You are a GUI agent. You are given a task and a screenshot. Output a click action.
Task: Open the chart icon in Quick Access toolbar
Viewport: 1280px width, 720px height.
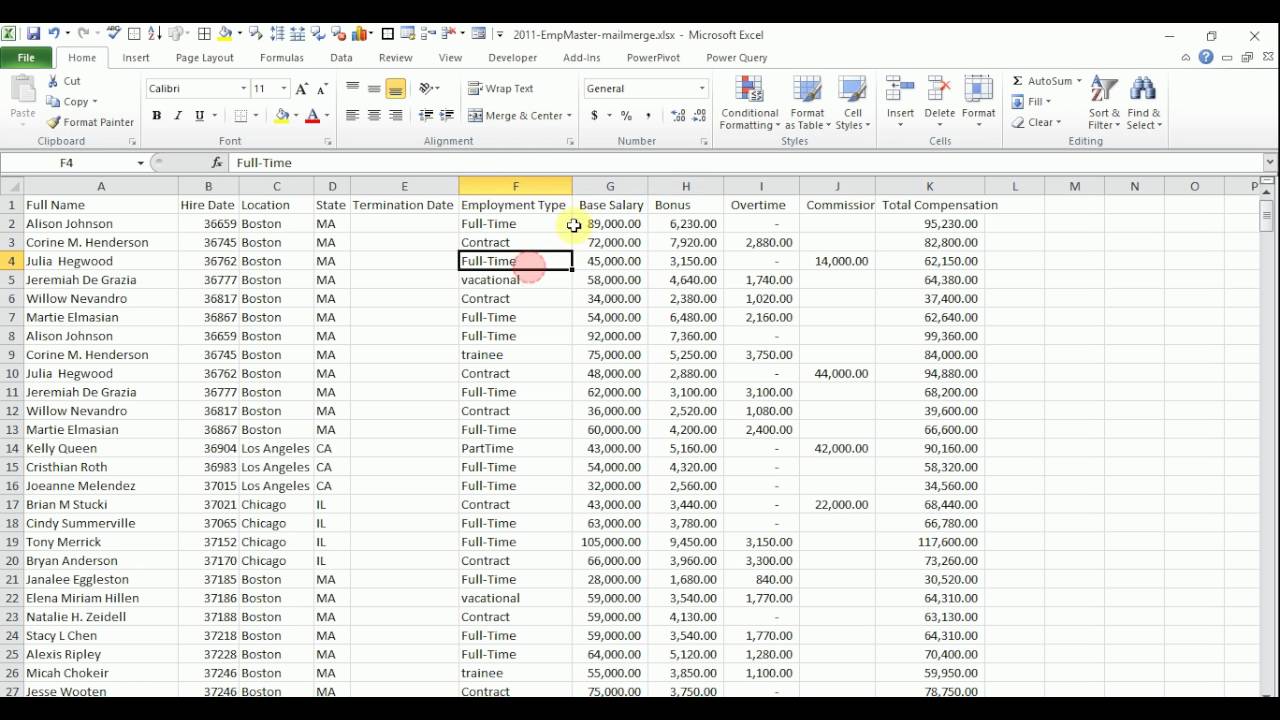[361, 34]
